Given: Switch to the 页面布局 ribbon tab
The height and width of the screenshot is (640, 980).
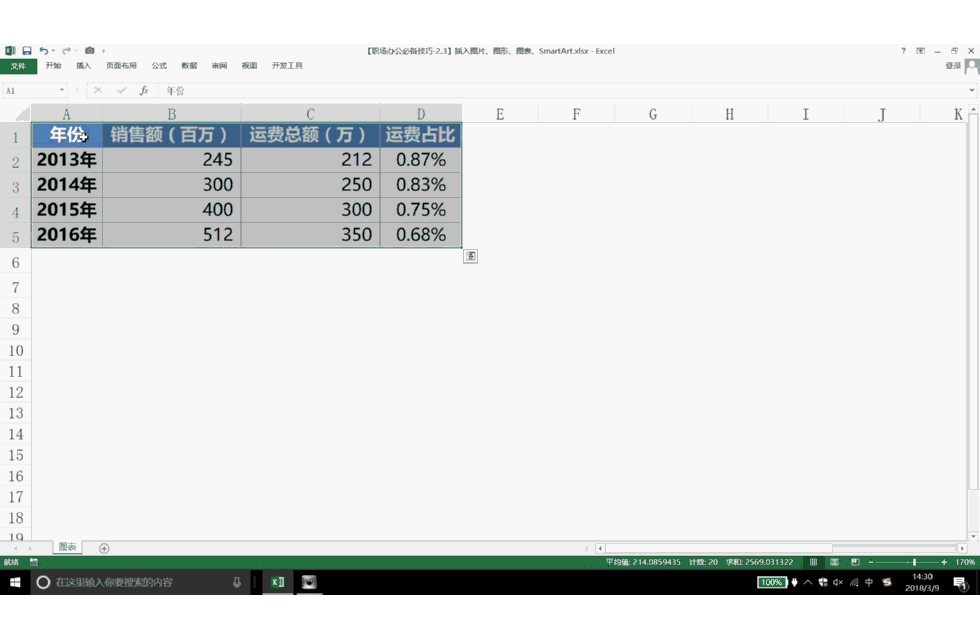Looking at the screenshot, I should pos(121,66).
